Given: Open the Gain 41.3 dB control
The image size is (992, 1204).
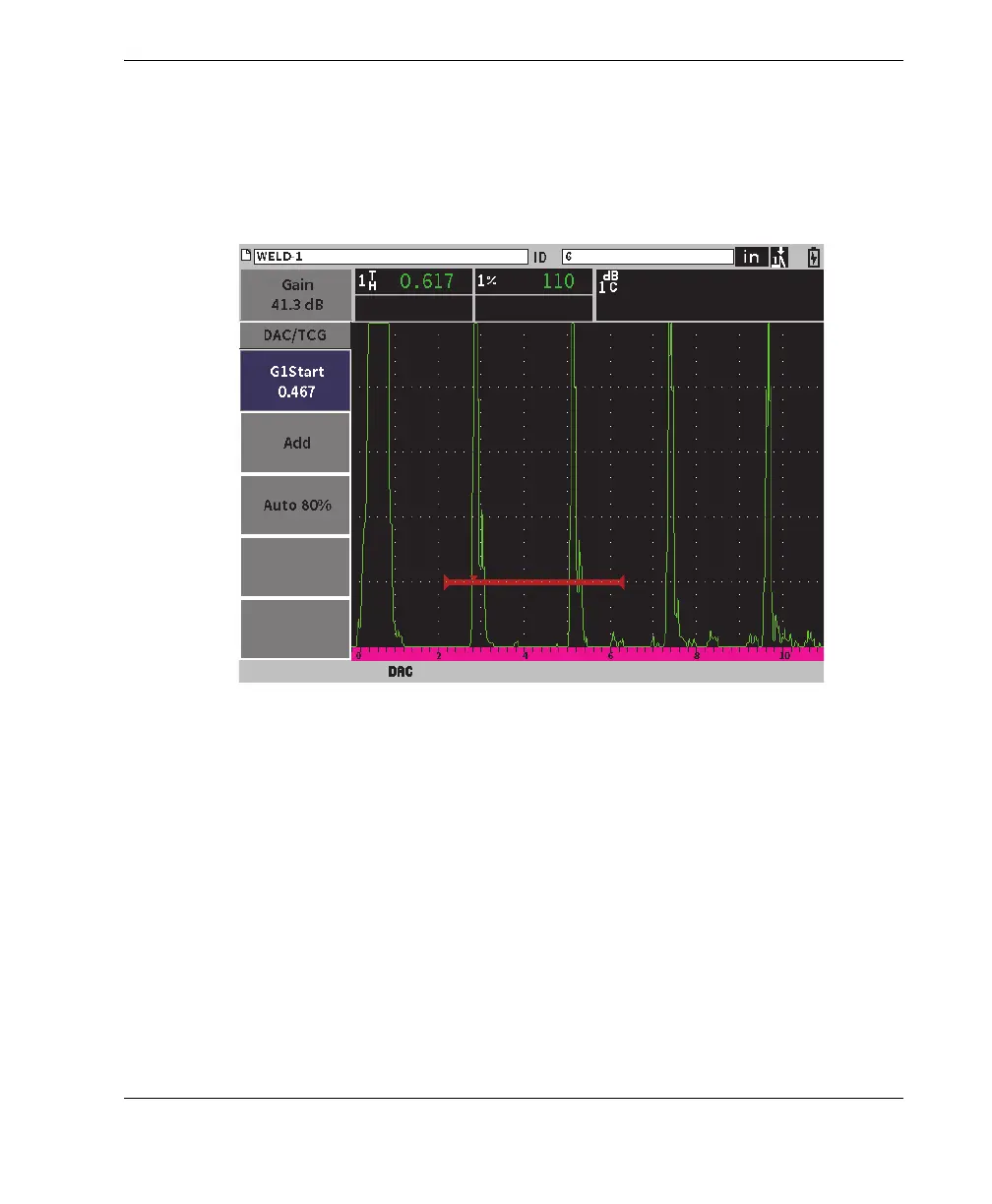Looking at the screenshot, I should [x=296, y=294].
